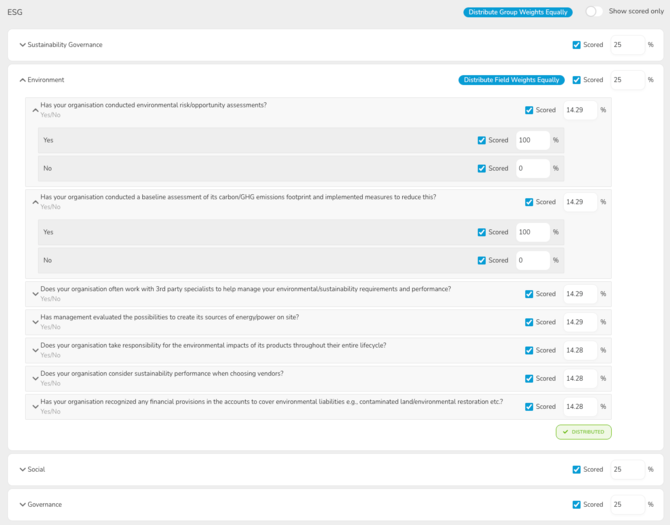Uncheck Scored for Sustainability Governance

point(576,45)
